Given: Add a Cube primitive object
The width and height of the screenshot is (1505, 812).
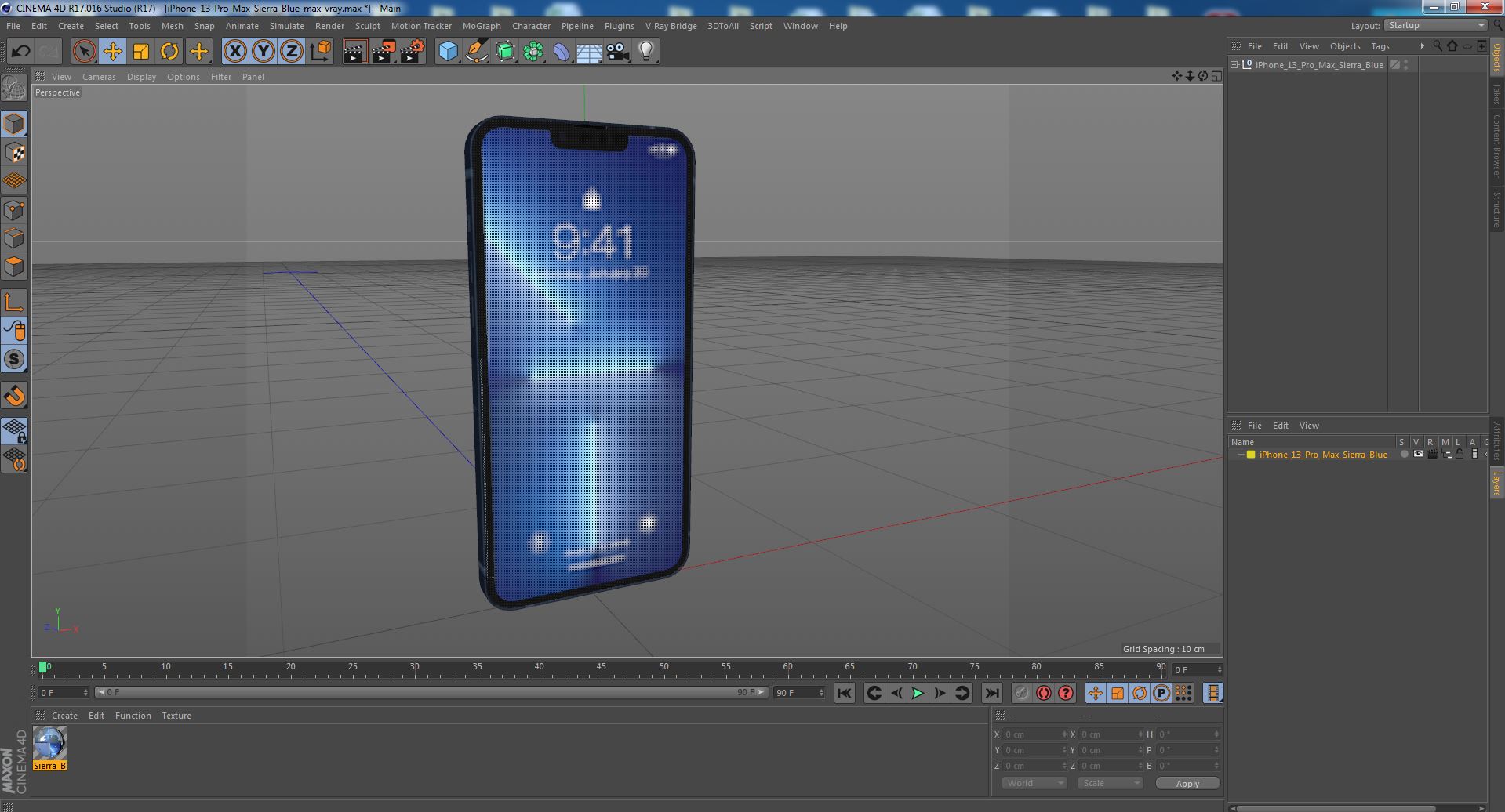Looking at the screenshot, I should pos(448,52).
